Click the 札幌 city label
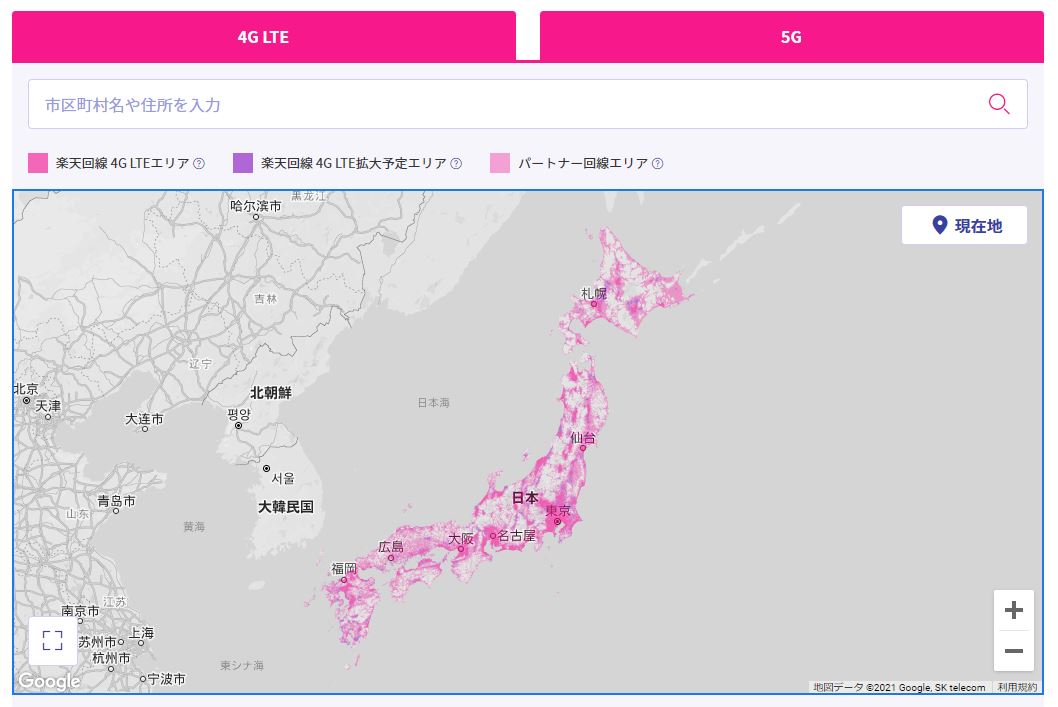Viewport: 1058px width, 707px height. click(x=594, y=293)
